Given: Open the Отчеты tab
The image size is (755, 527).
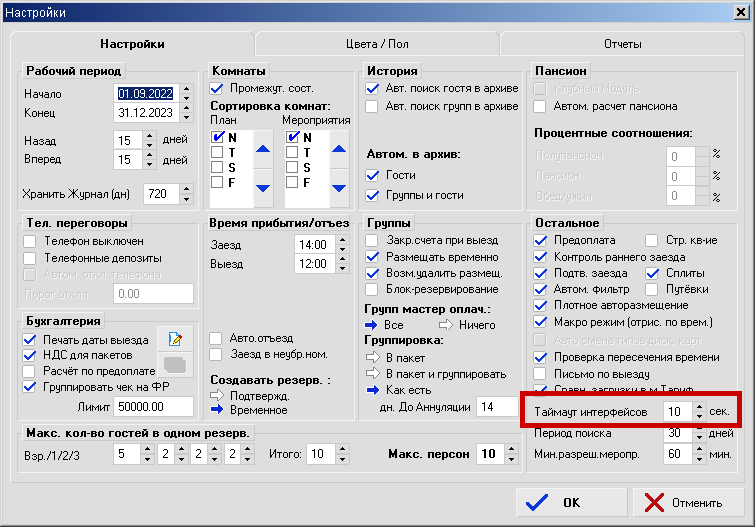Looking at the screenshot, I should [622, 44].
